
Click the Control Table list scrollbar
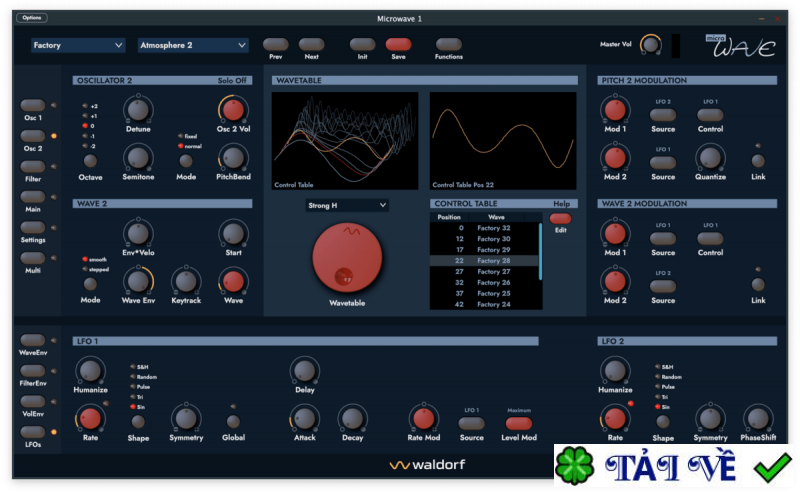[540, 252]
